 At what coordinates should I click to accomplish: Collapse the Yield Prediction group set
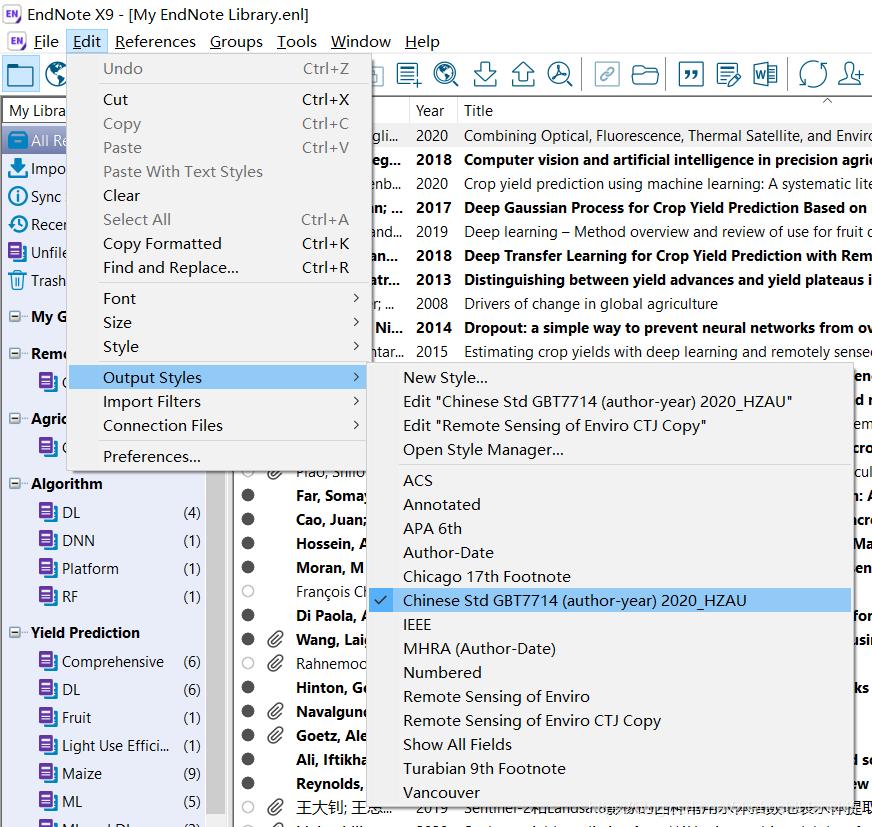pyautogui.click(x=15, y=633)
